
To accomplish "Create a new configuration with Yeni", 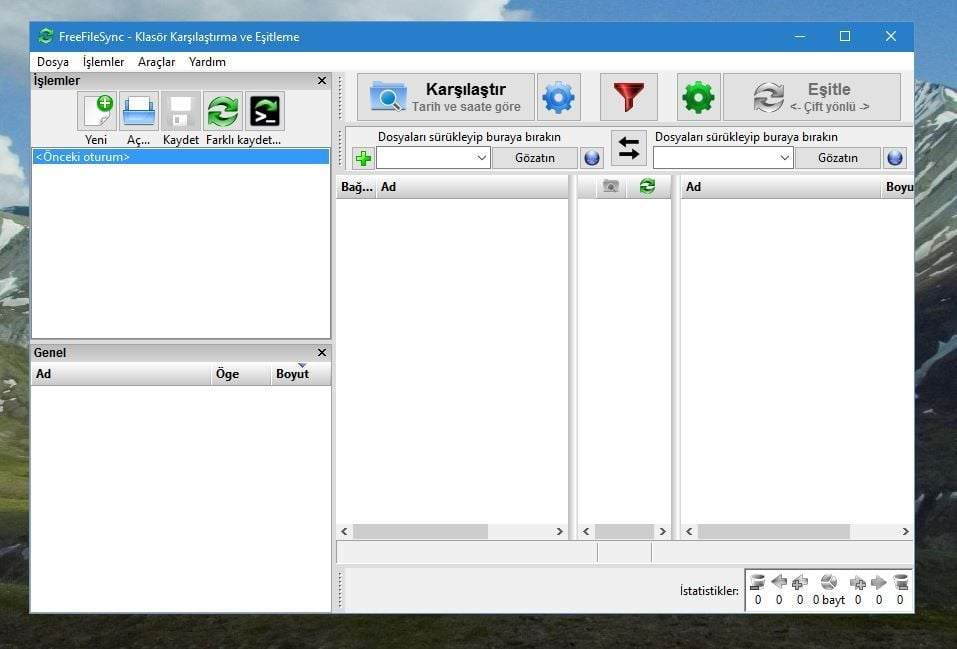I will pyautogui.click(x=96, y=111).
